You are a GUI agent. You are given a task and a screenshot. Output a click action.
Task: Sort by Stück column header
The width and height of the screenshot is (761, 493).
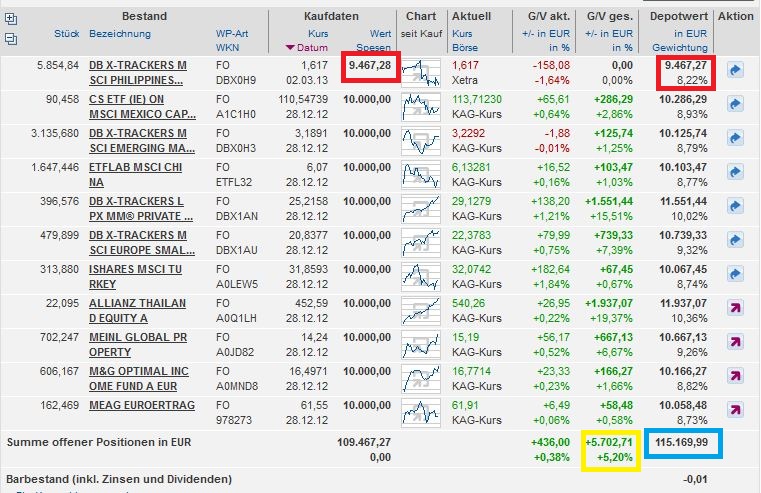click(66, 33)
